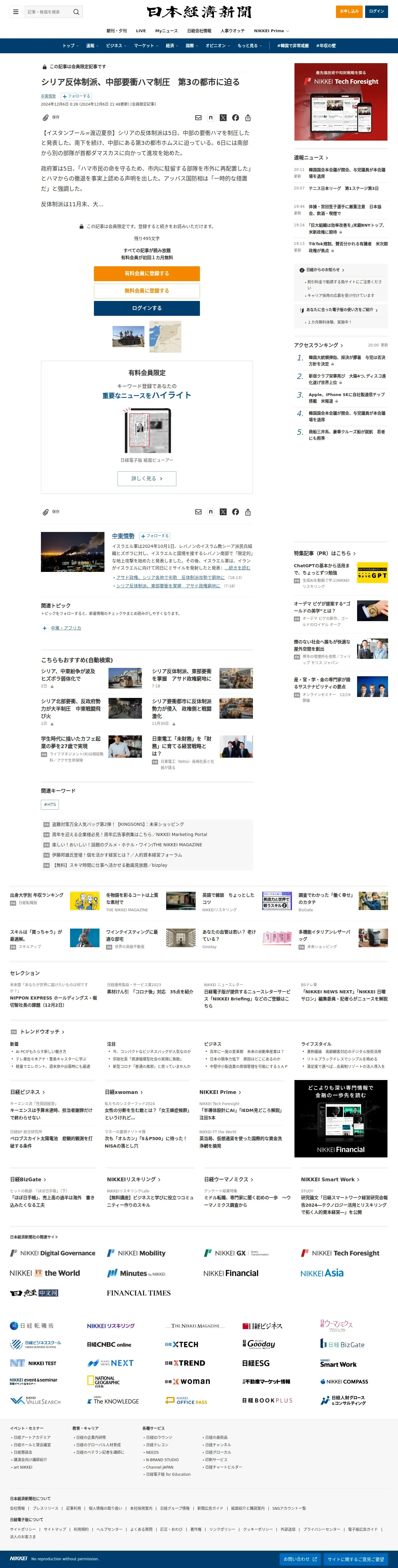Expand the 国際 navigation dropdown
The image size is (398, 1568).
pos(191,46)
